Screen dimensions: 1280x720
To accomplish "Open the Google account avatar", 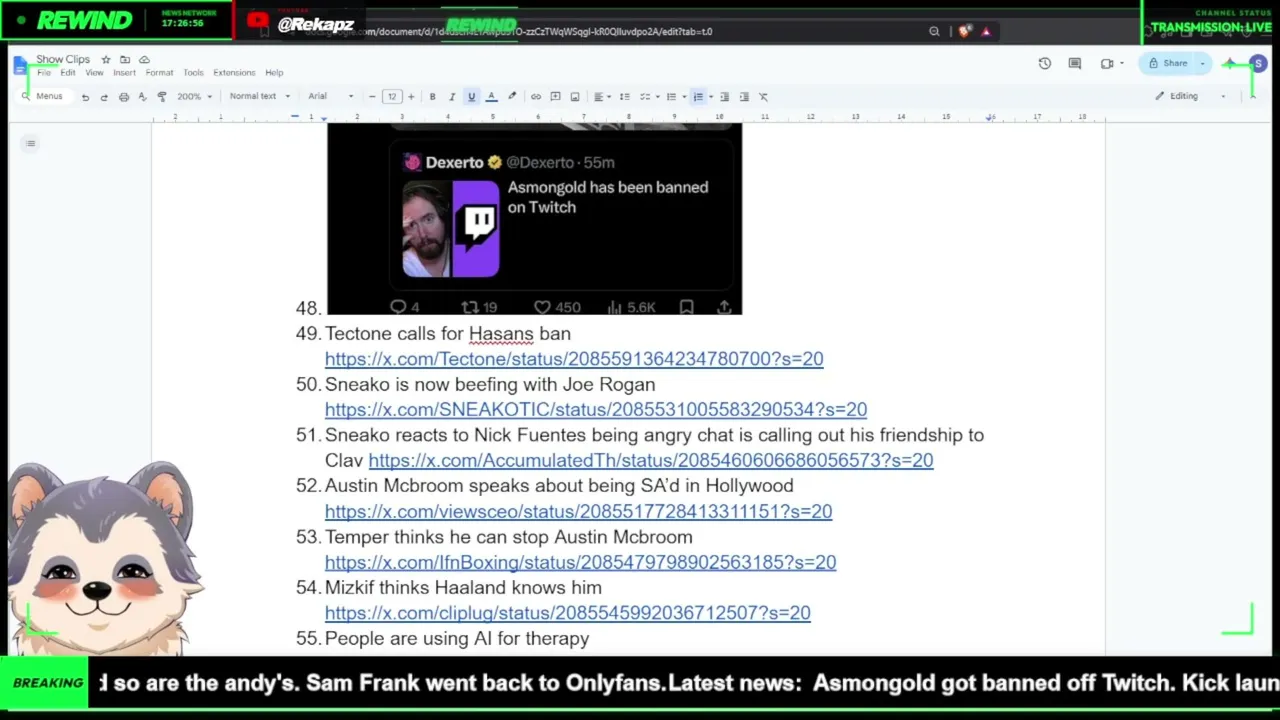I will click(1258, 64).
